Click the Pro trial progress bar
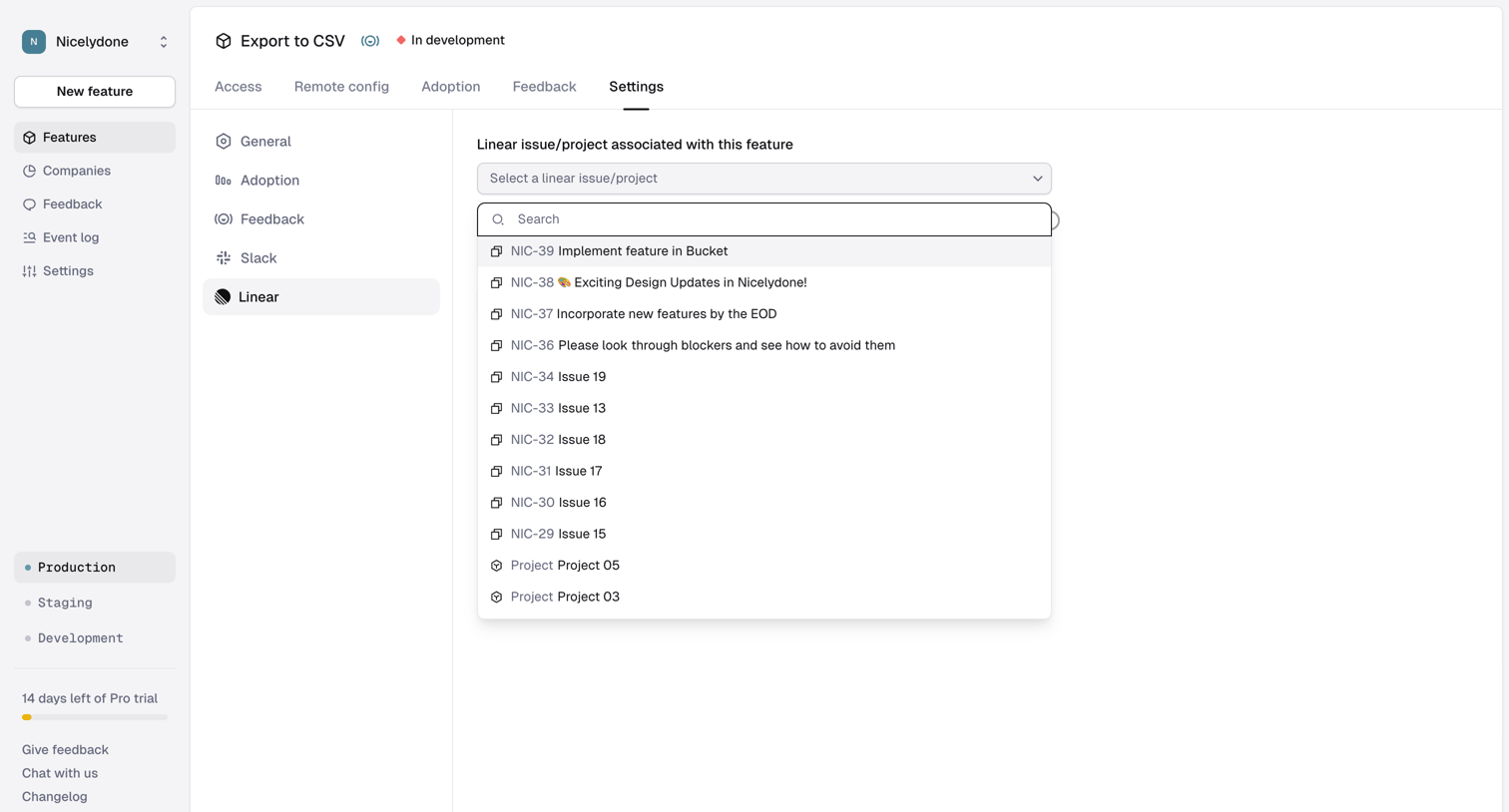Screen dimensions: 1509x812 point(95,717)
